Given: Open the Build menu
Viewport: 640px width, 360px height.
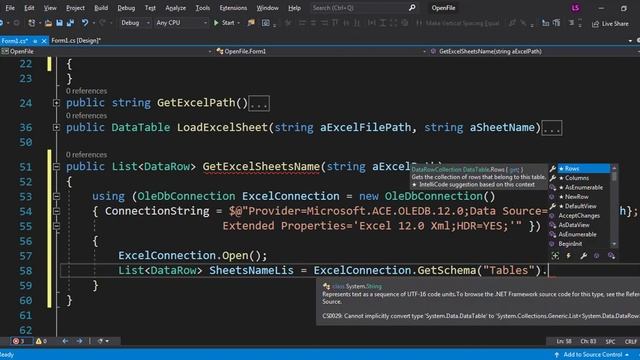Looking at the screenshot, I should point(101,8).
